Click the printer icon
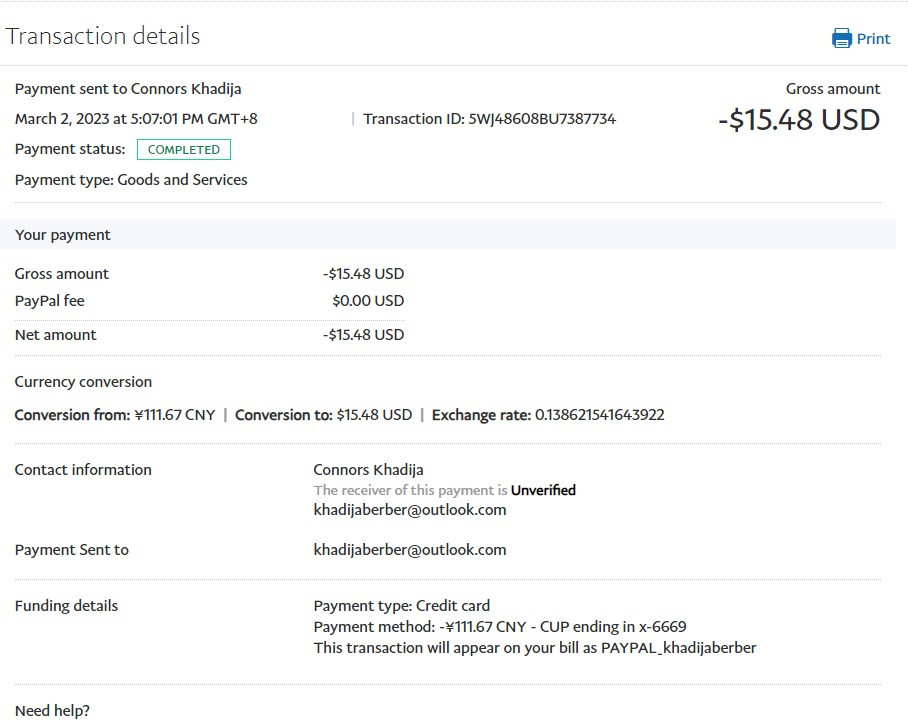This screenshot has width=908, height=722. tap(841, 38)
